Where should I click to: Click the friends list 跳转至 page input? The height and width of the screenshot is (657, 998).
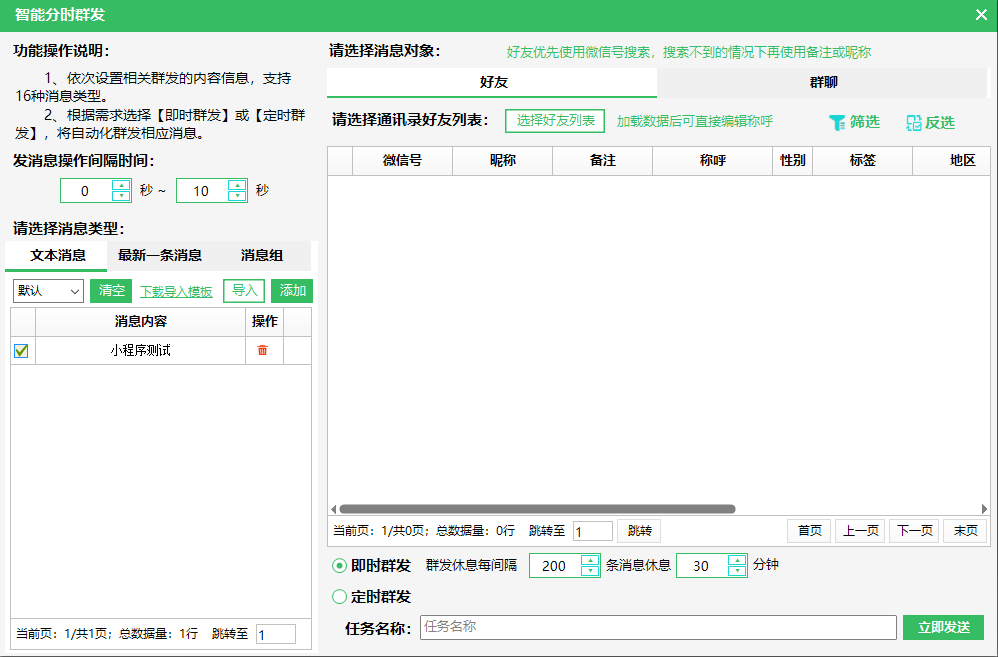(593, 531)
